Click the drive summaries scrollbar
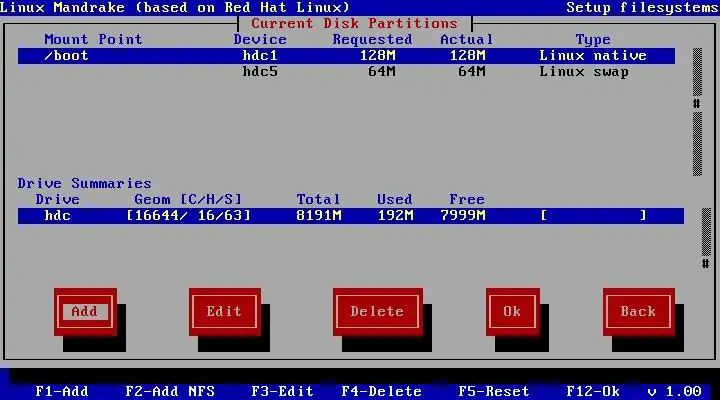The image size is (720, 400). point(706,238)
